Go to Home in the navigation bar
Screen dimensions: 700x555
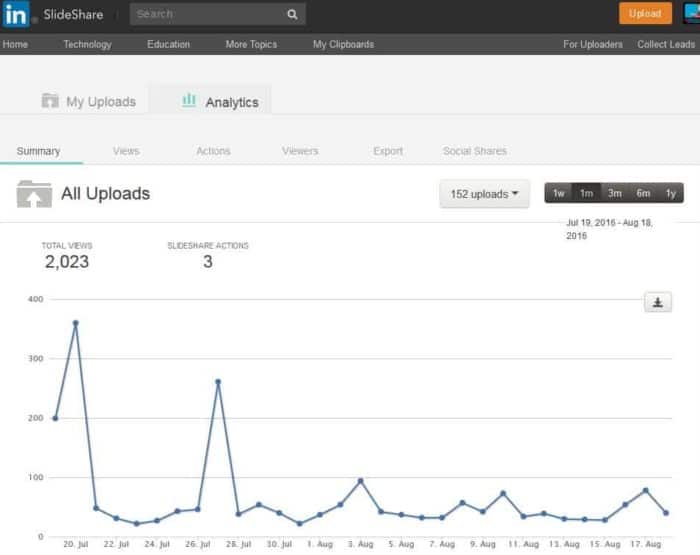15,44
